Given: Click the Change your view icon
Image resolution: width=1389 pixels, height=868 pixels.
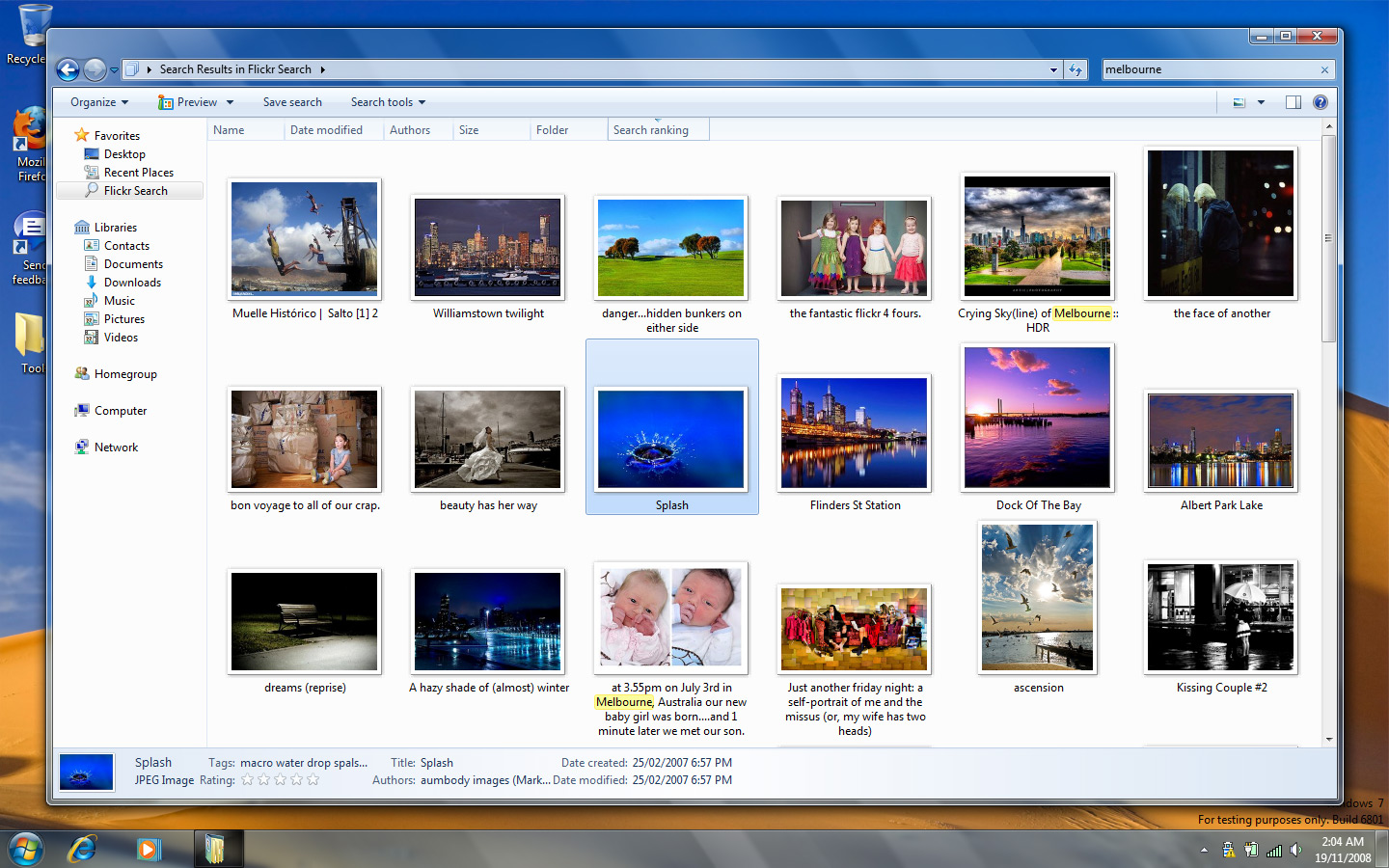Looking at the screenshot, I should (1239, 102).
